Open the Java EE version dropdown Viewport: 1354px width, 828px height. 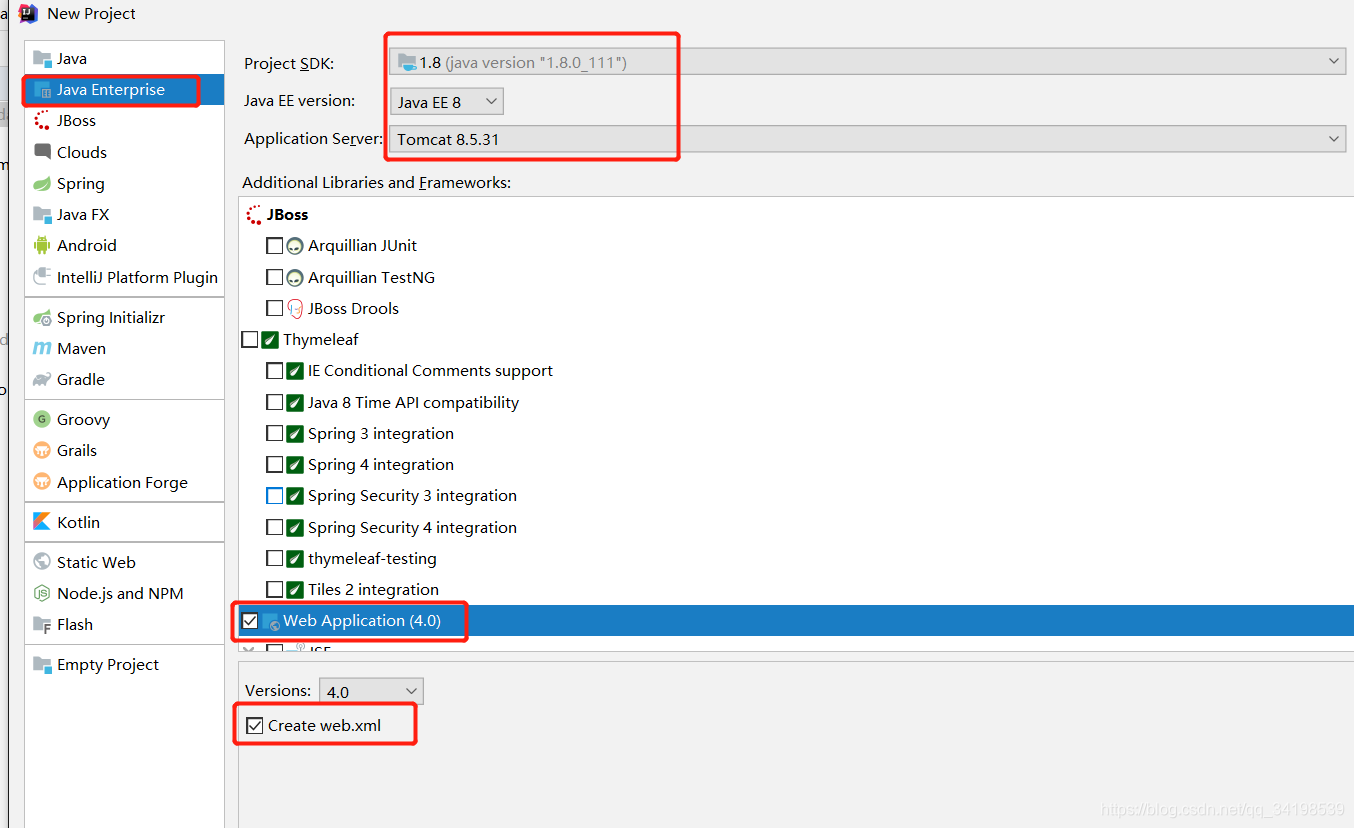(446, 102)
